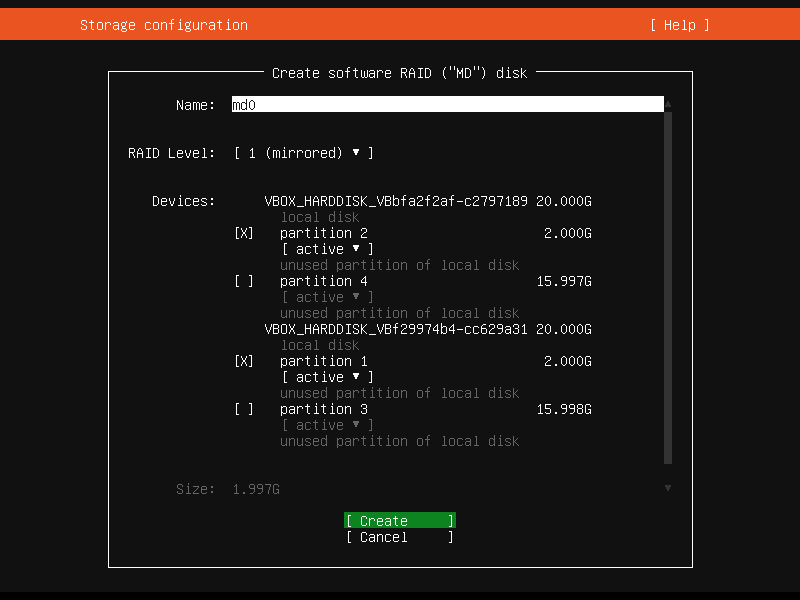Open the disabled active dropdown under partition 4
800x600 pixels.
pos(328,297)
